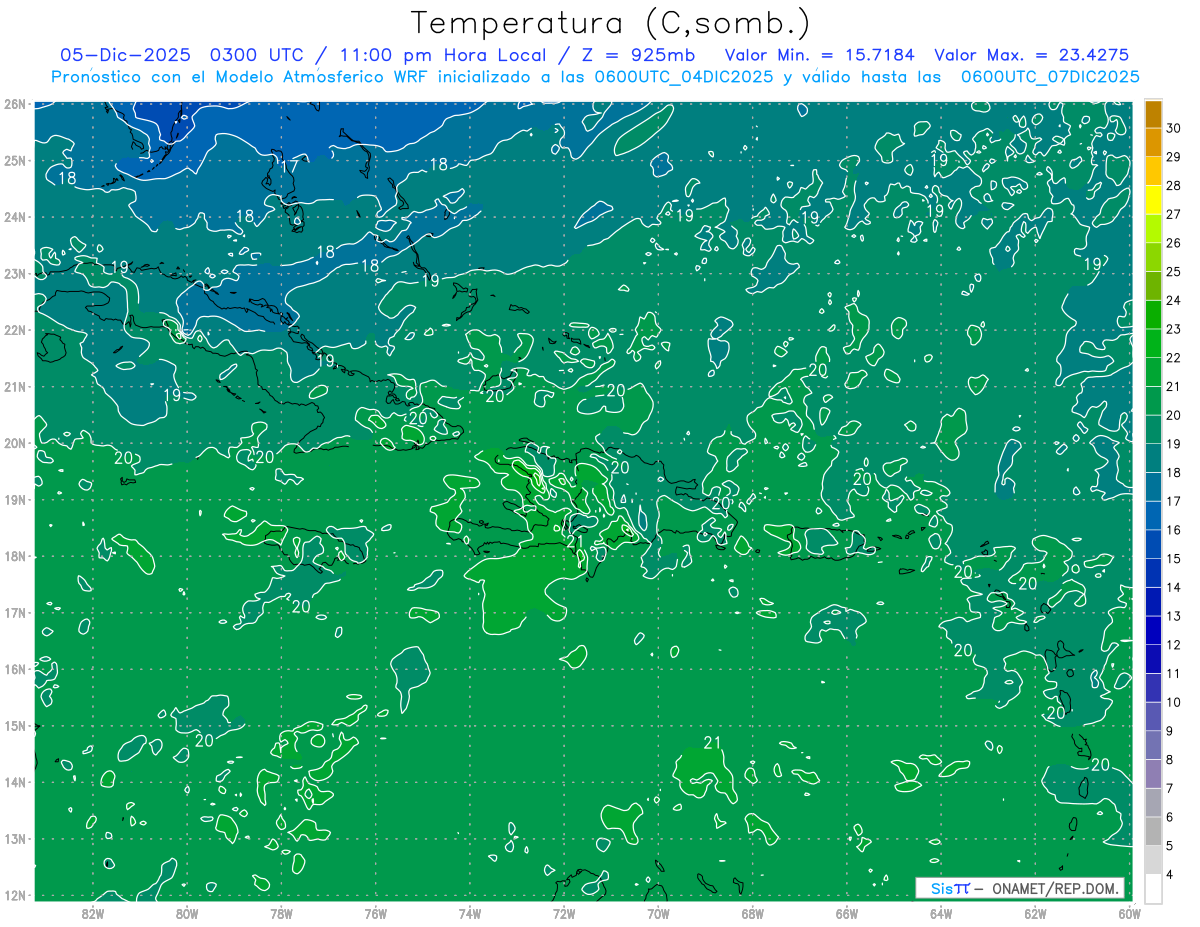Pick the dark orange swatch atop color scale
1200x927 pixels.
(1153, 114)
